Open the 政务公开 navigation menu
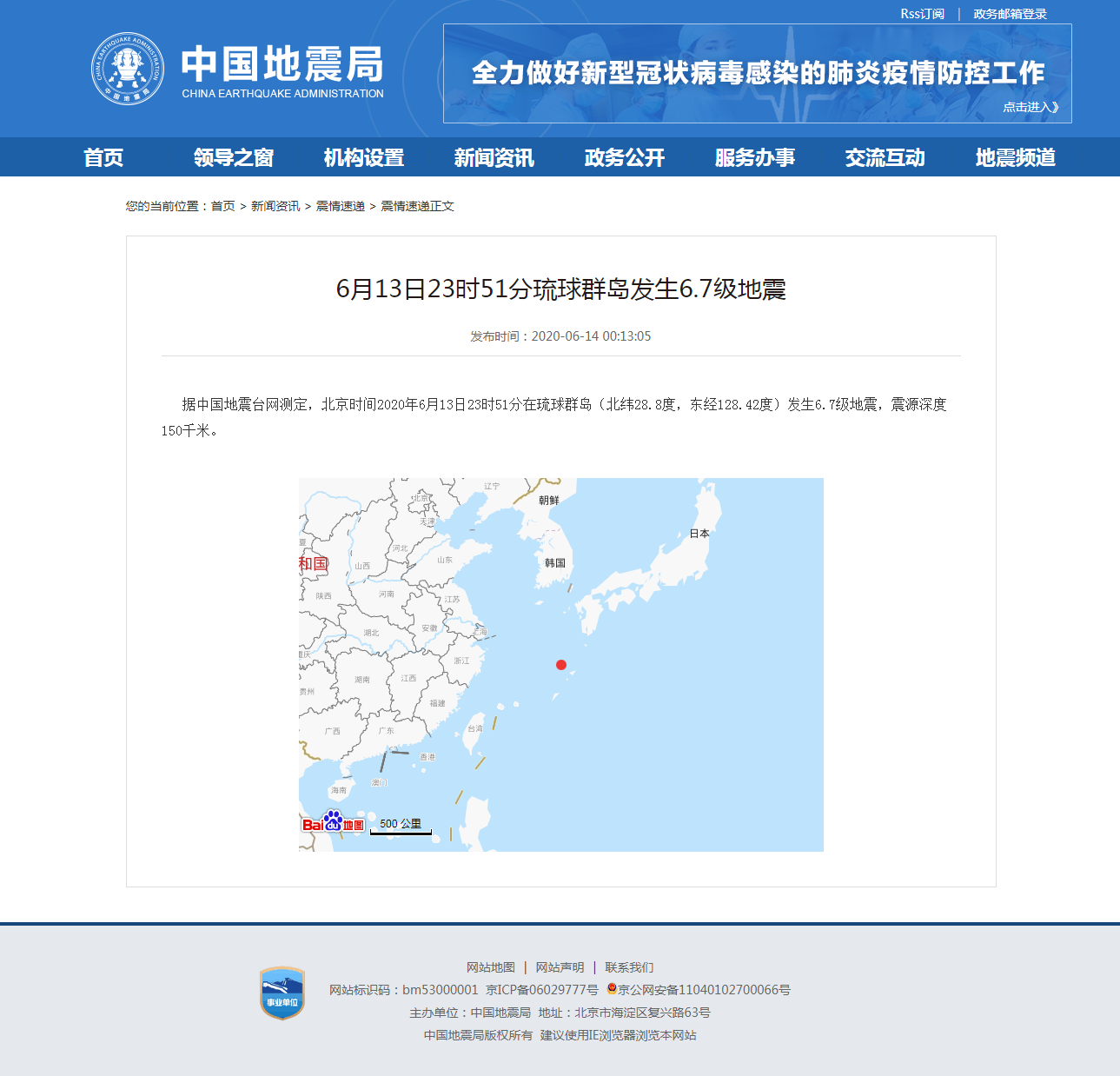 tap(623, 157)
